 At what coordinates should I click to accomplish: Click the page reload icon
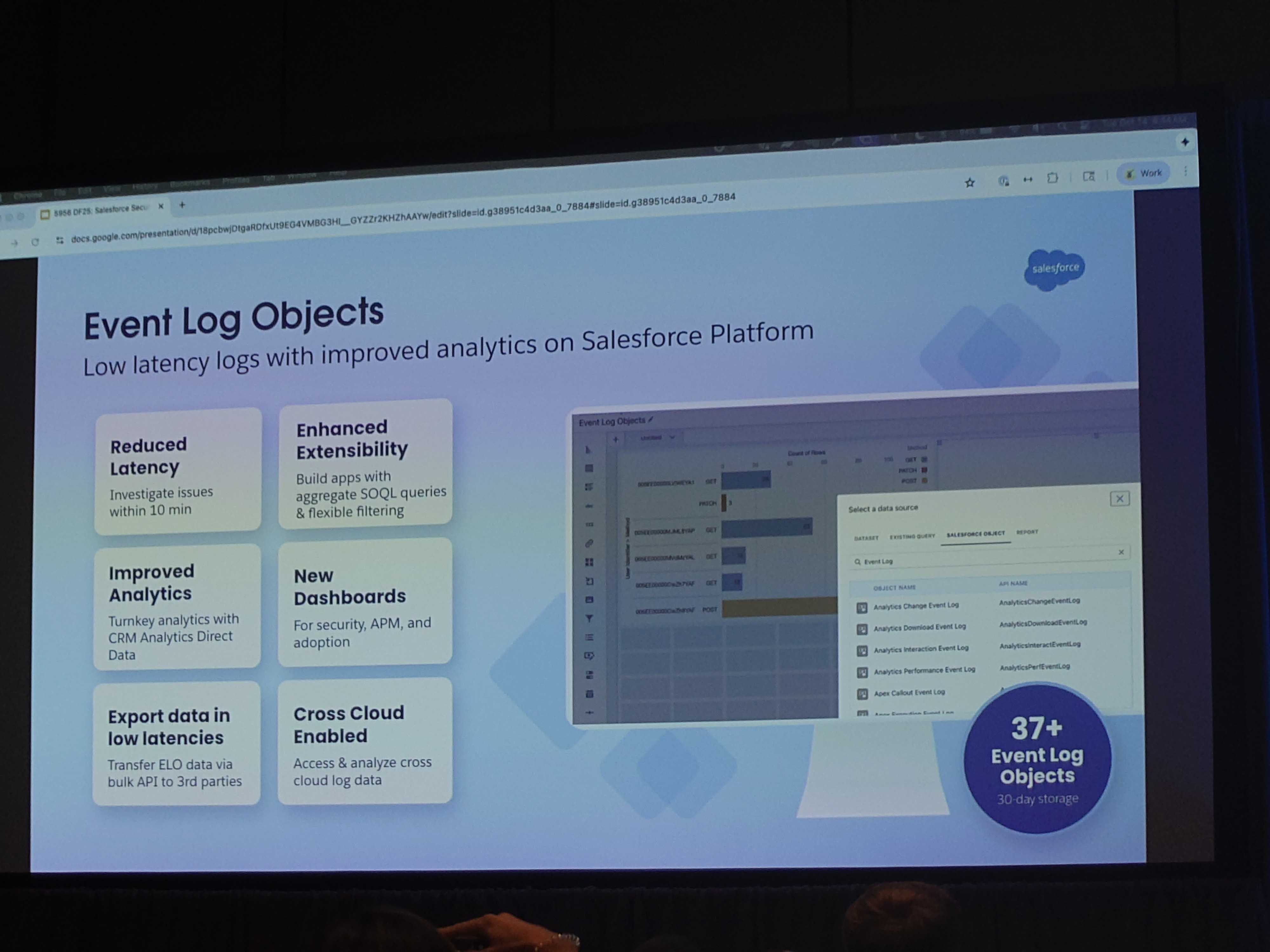(x=36, y=242)
